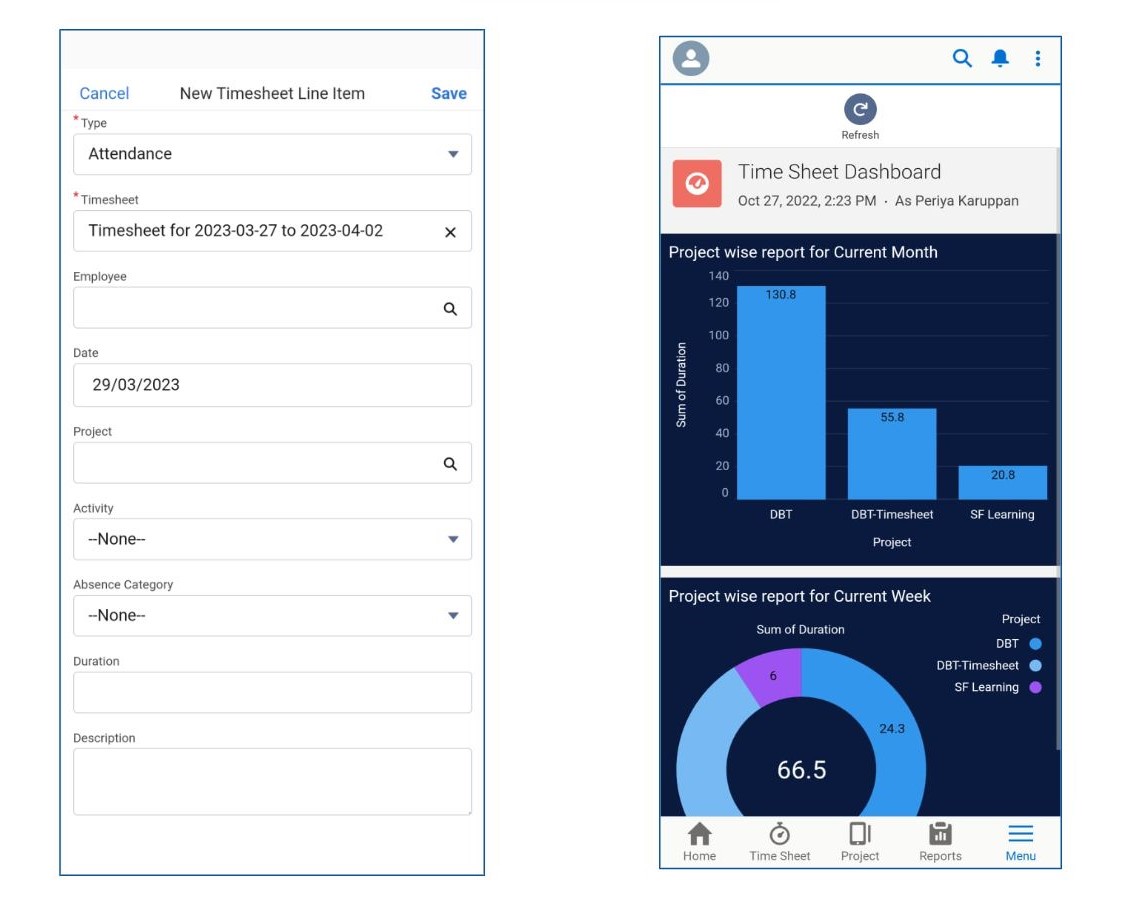The width and height of the screenshot is (1122, 900).
Task: Open the Time Sheet tab
Action: [x=779, y=842]
